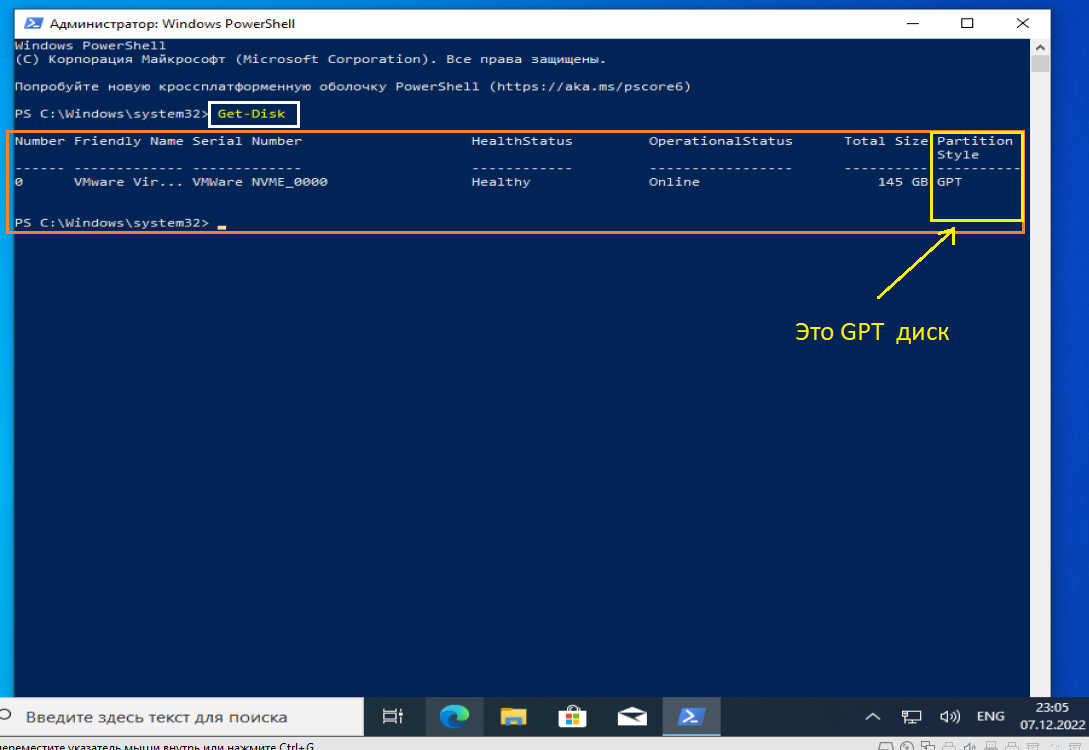Click the scrollbar up arrow in PowerShell
Viewport: 1089px width, 750px height.
(1040, 47)
